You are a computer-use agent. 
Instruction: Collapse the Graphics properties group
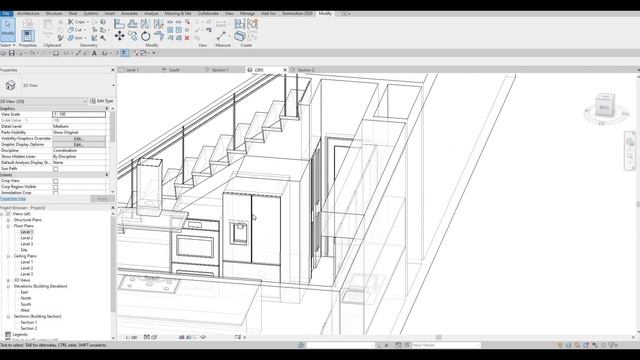point(107,109)
